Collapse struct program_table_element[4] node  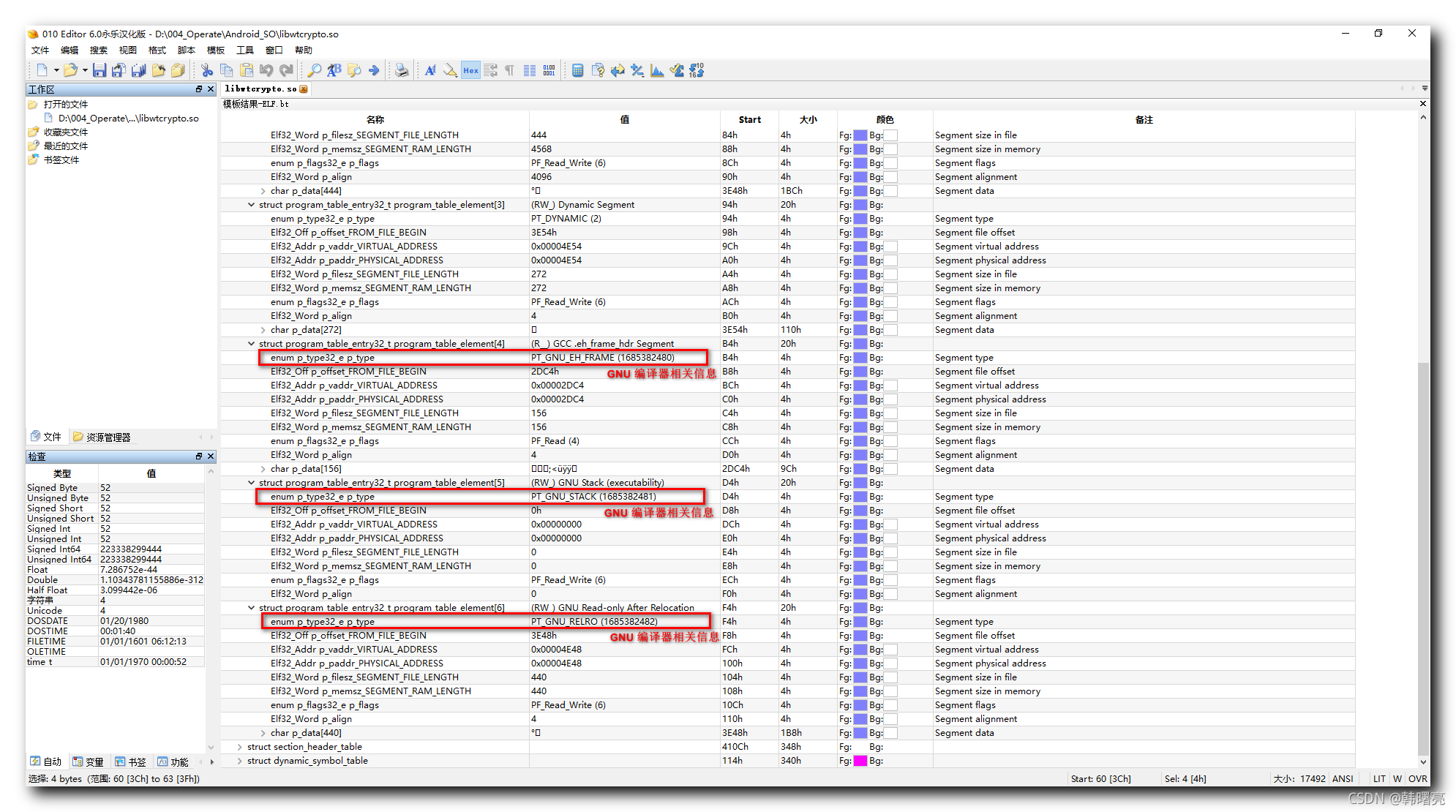click(x=251, y=344)
